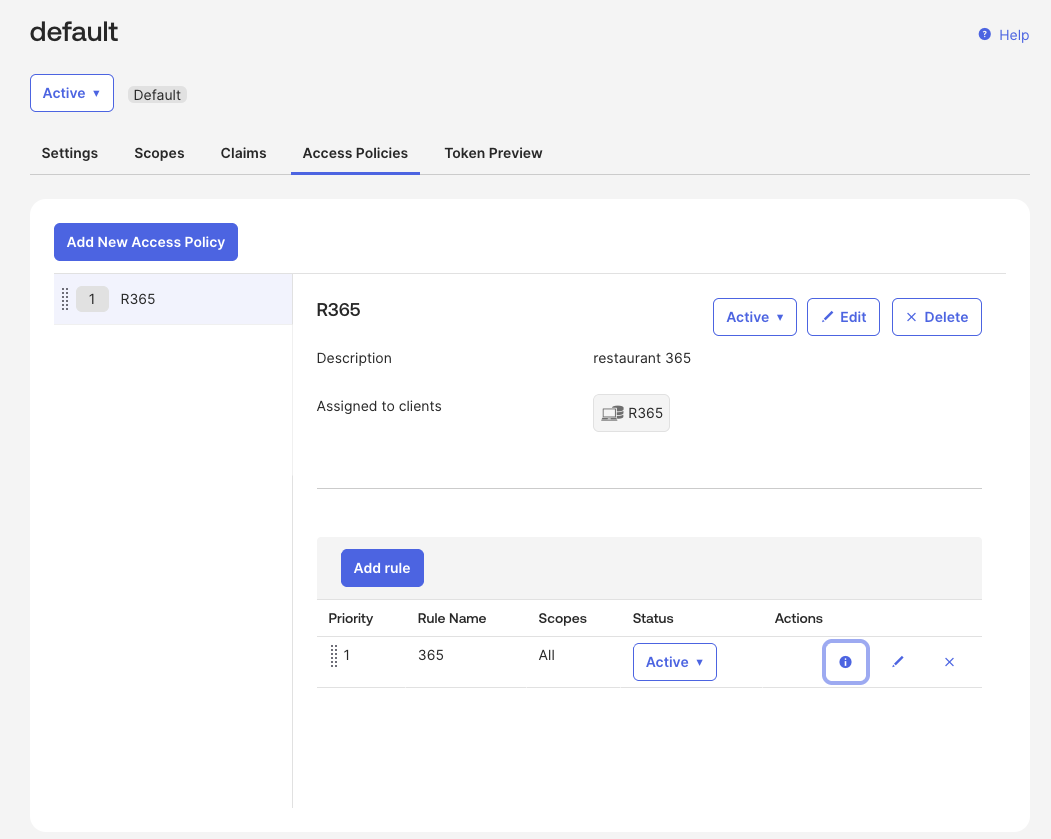Click the 'Actions' column header
Image resolution: width=1051 pixels, height=839 pixels.
[798, 619]
